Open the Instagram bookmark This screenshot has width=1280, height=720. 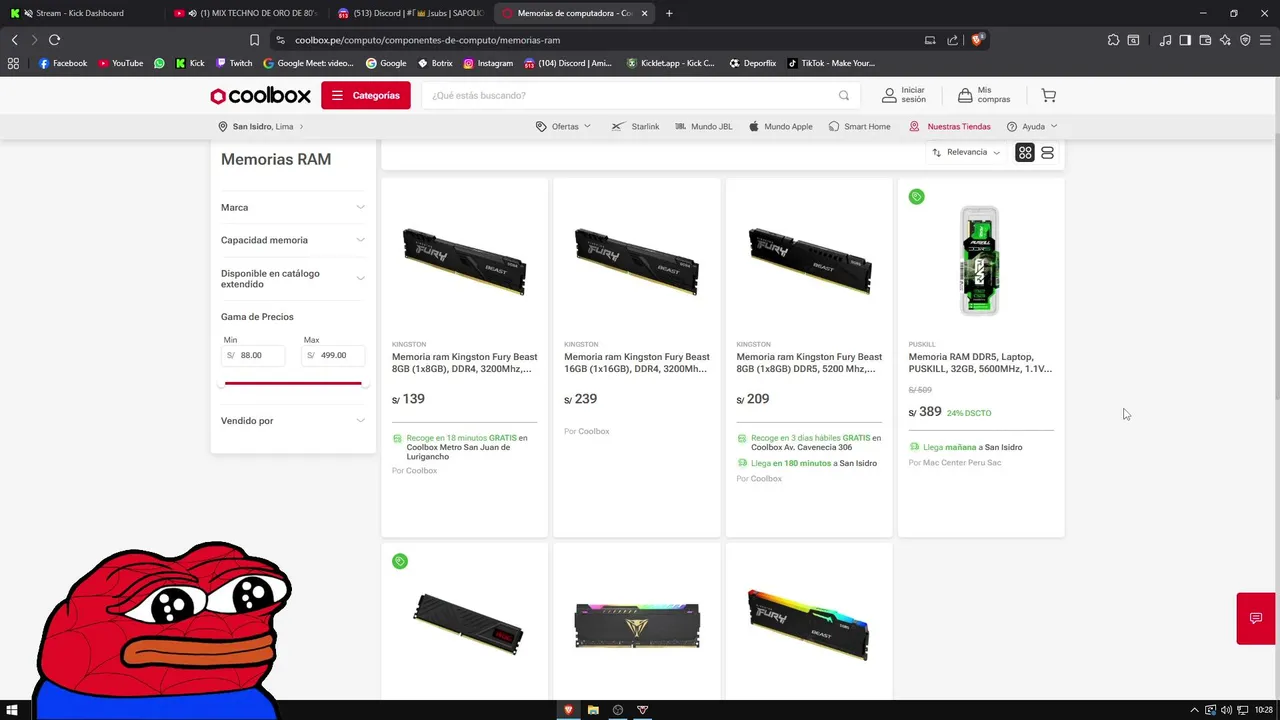[x=488, y=63]
